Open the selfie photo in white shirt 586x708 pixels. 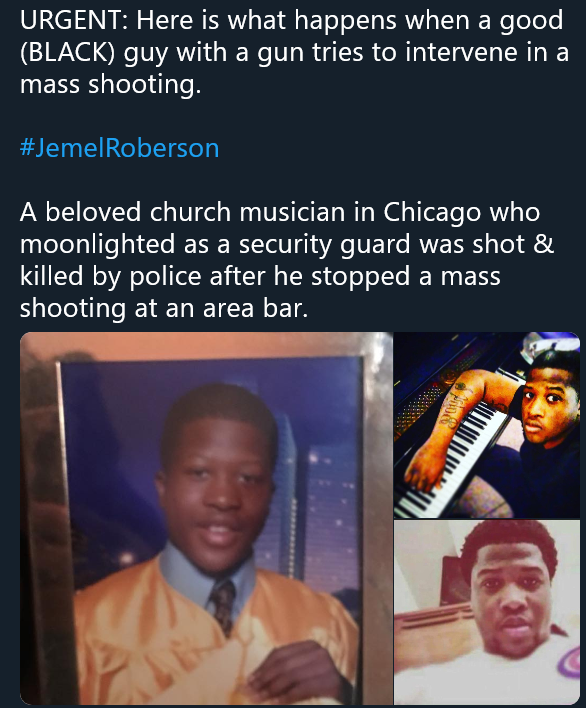point(487,612)
